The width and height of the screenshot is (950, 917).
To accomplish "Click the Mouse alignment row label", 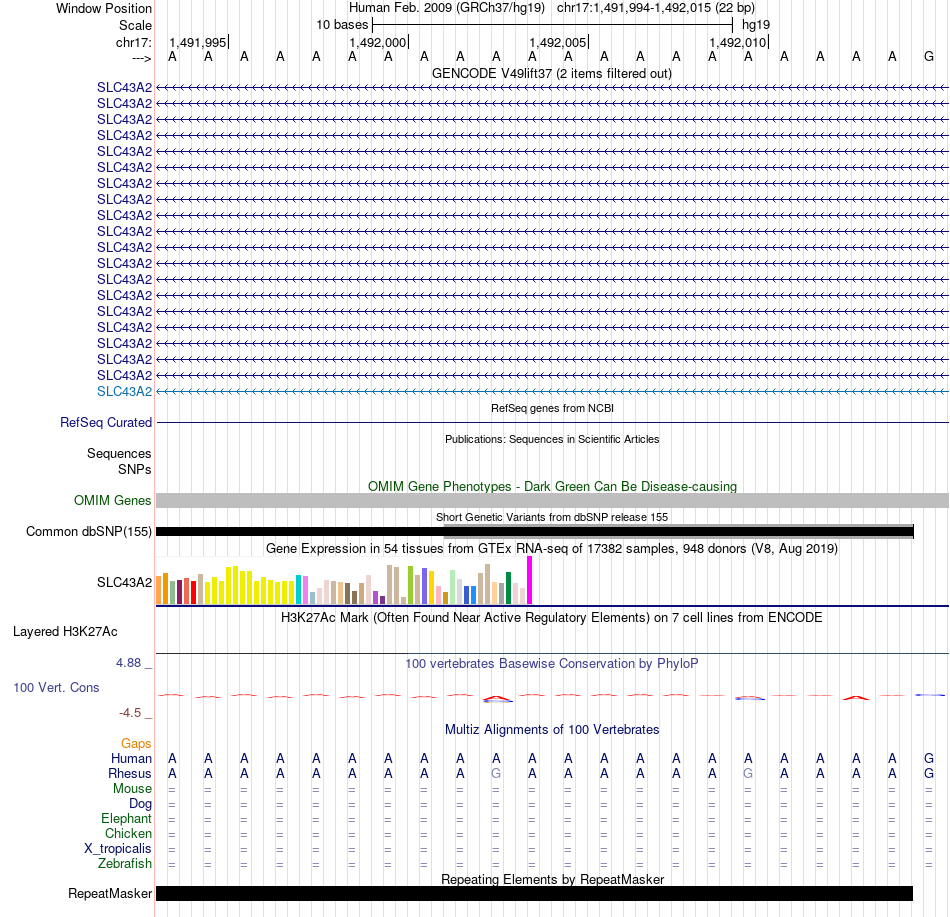I will [132, 789].
